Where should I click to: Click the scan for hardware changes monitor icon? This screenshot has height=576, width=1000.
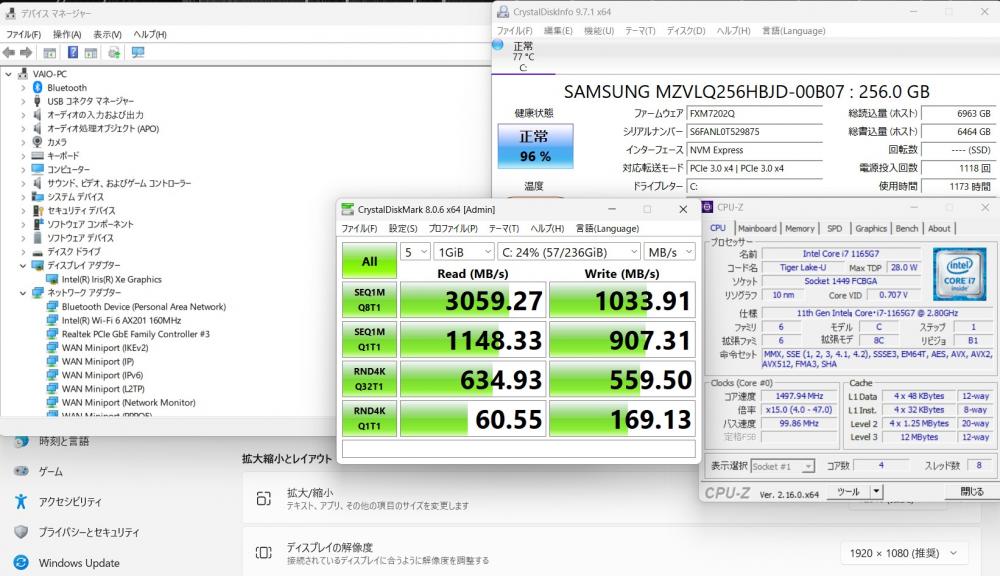pyautogui.click(x=137, y=52)
